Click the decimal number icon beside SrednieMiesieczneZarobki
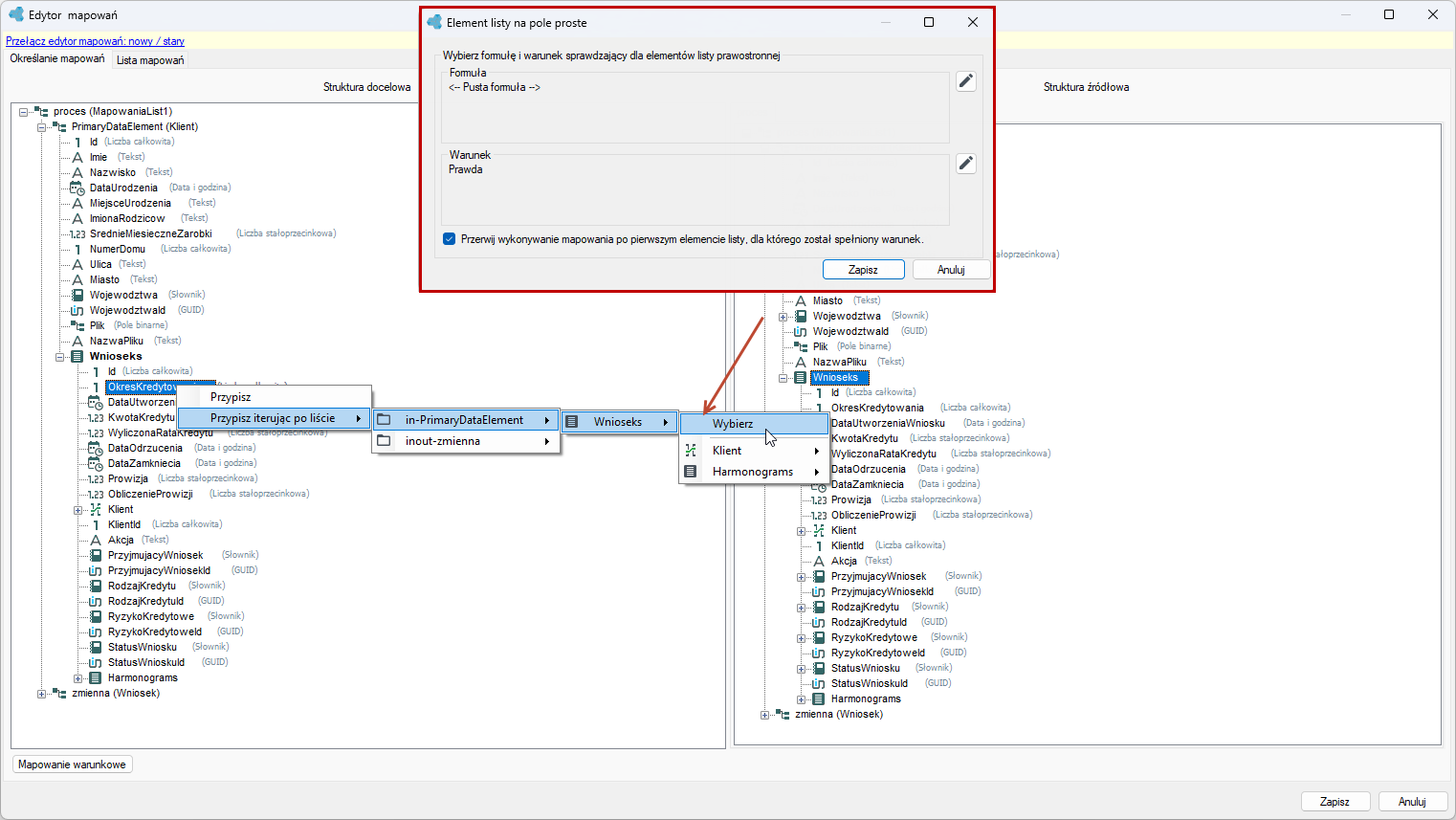Viewport: 1456px width, 820px height. pos(77,233)
